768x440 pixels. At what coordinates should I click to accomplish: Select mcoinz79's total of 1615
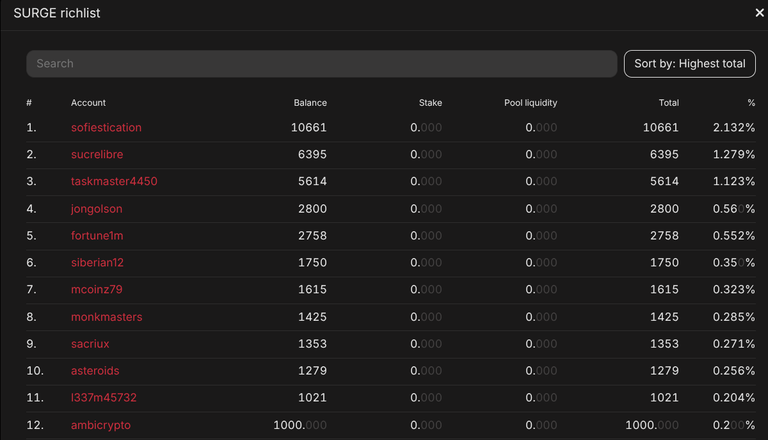[664, 290]
